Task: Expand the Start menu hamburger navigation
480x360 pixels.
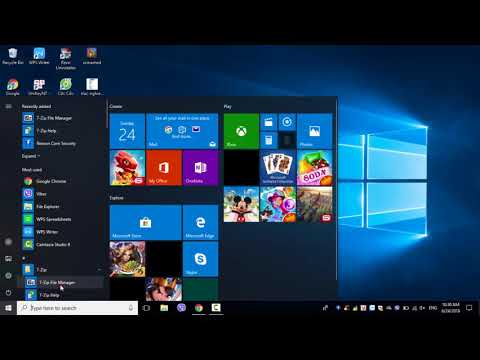Action: point(8,106)
